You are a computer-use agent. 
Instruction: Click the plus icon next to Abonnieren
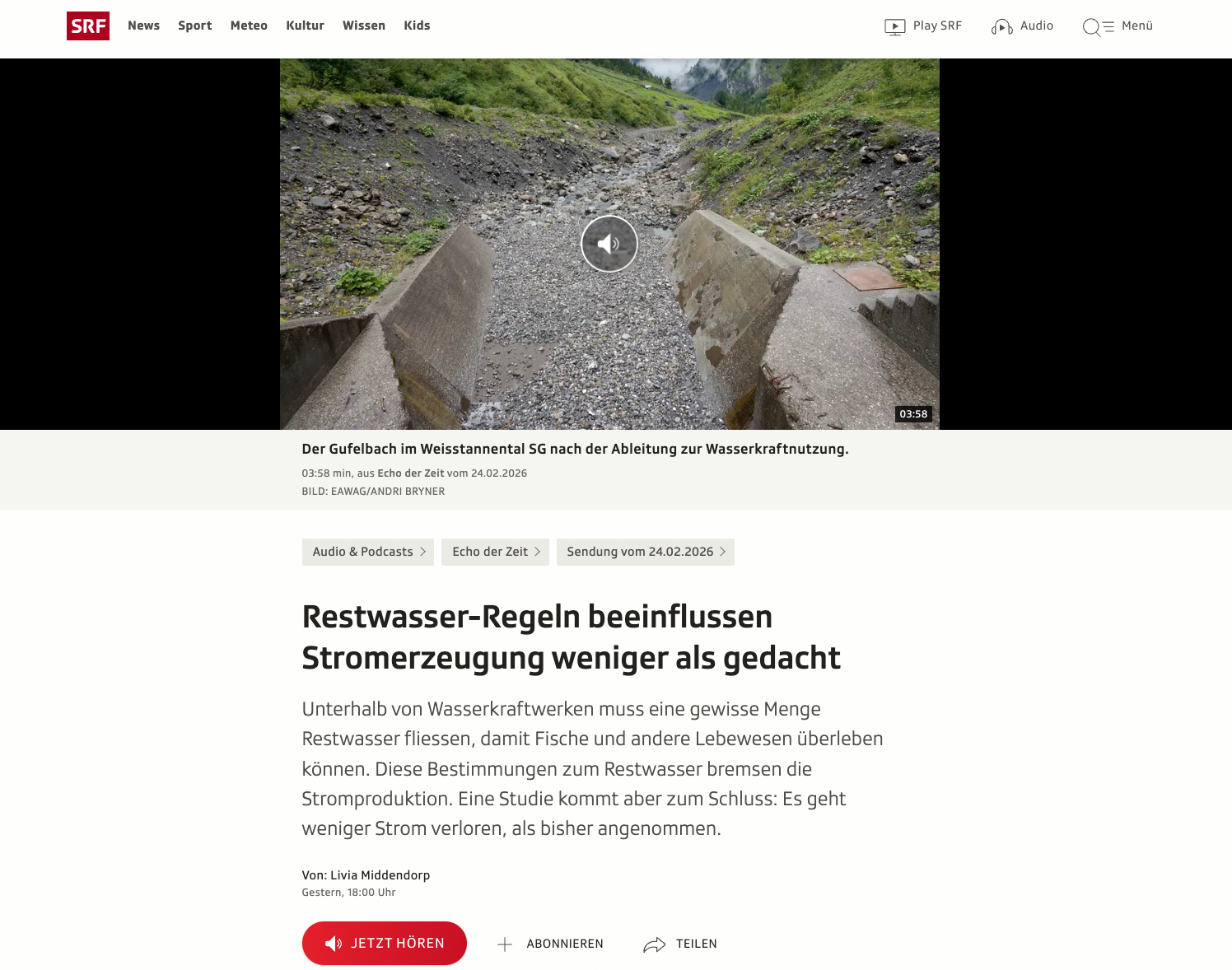coord(505,944)
